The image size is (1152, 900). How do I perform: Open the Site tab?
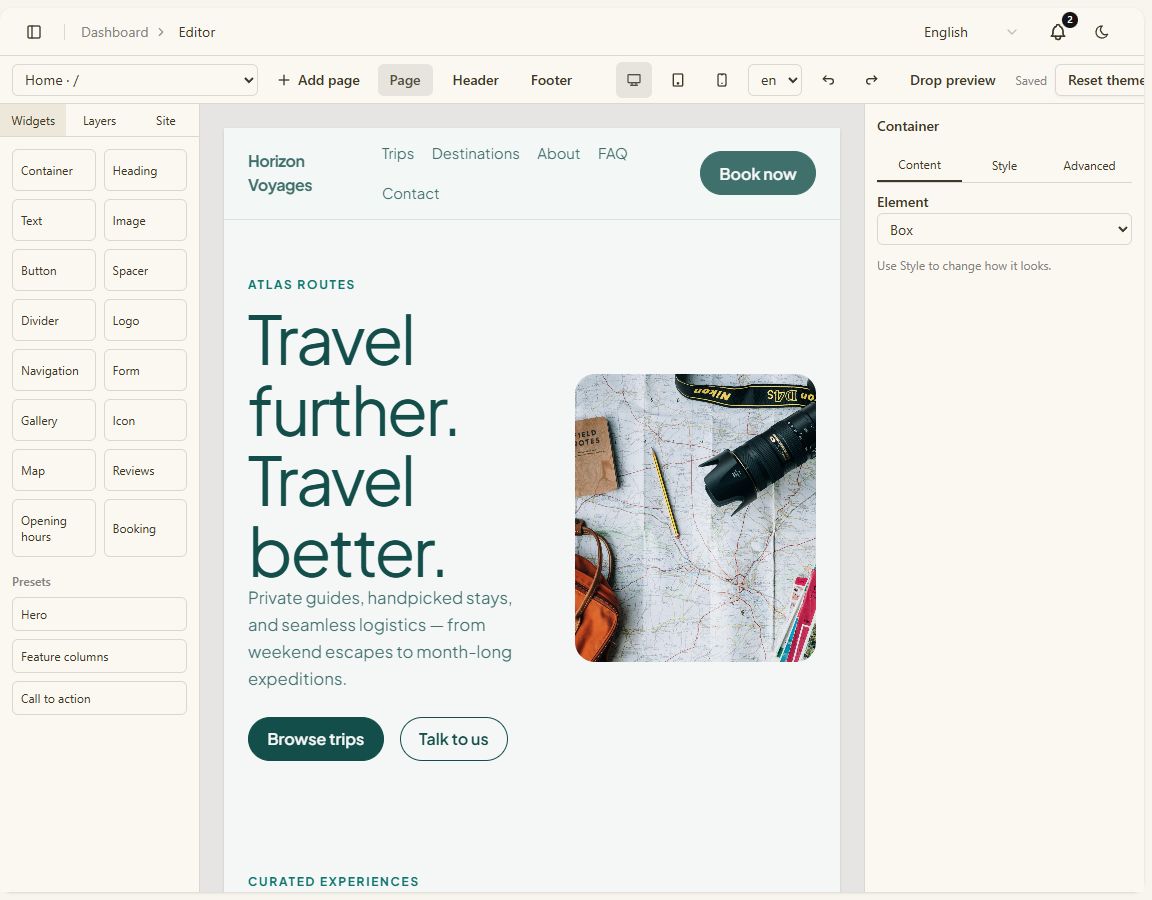click(x=165, y=120)
